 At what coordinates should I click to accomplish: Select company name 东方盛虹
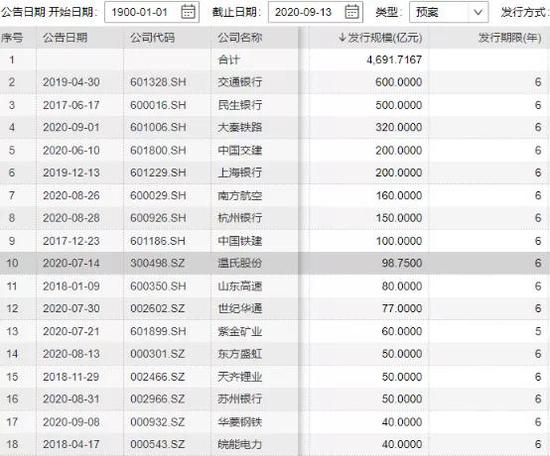[x=240, y=354]
